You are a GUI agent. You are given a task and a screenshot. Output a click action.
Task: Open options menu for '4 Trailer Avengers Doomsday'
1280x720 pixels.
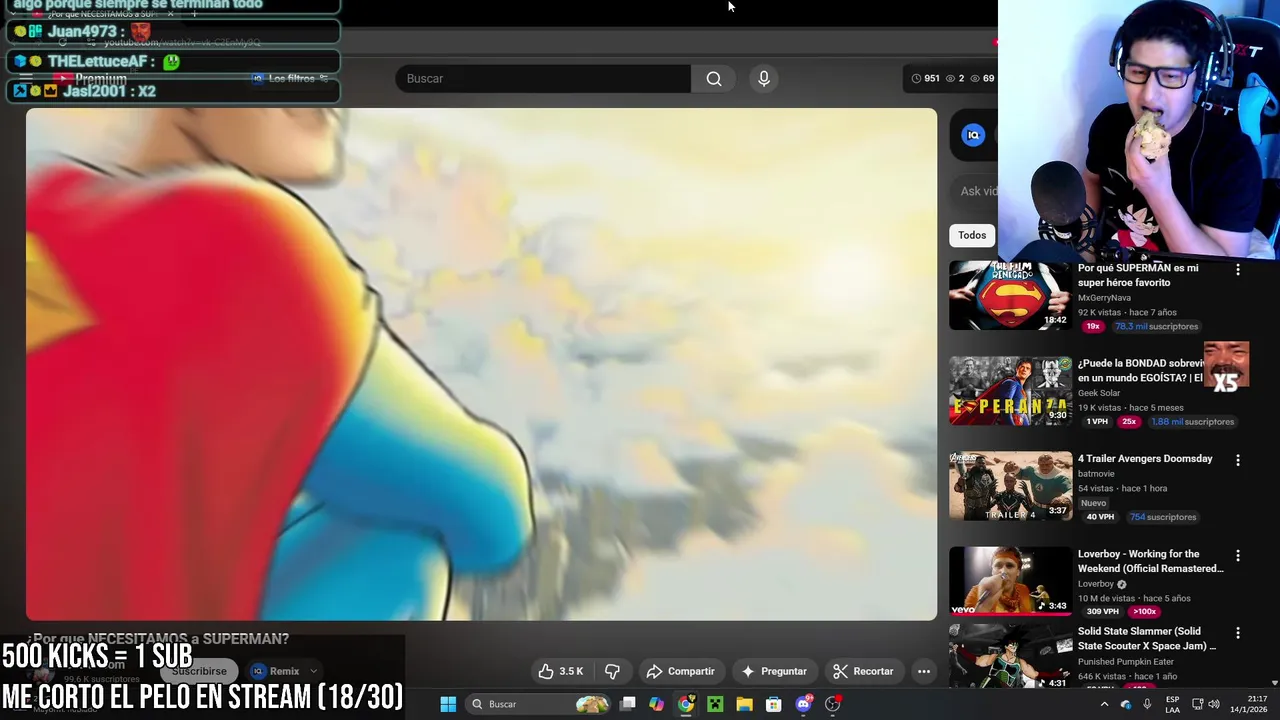coord(1238,460)
